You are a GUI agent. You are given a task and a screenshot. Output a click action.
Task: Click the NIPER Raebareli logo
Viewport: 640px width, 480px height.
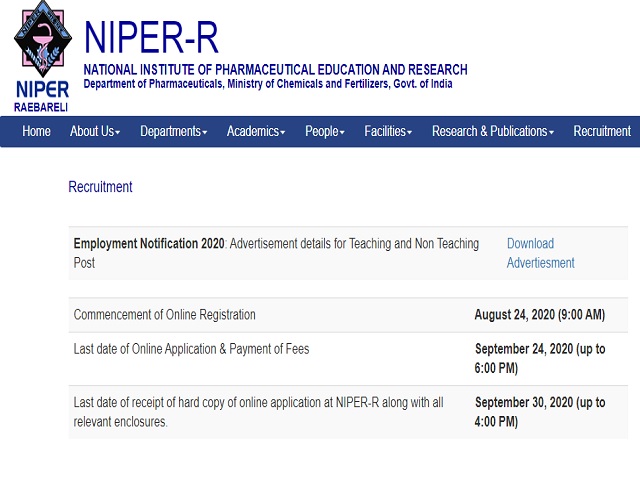pyautogui.click(x=42, y=57)
